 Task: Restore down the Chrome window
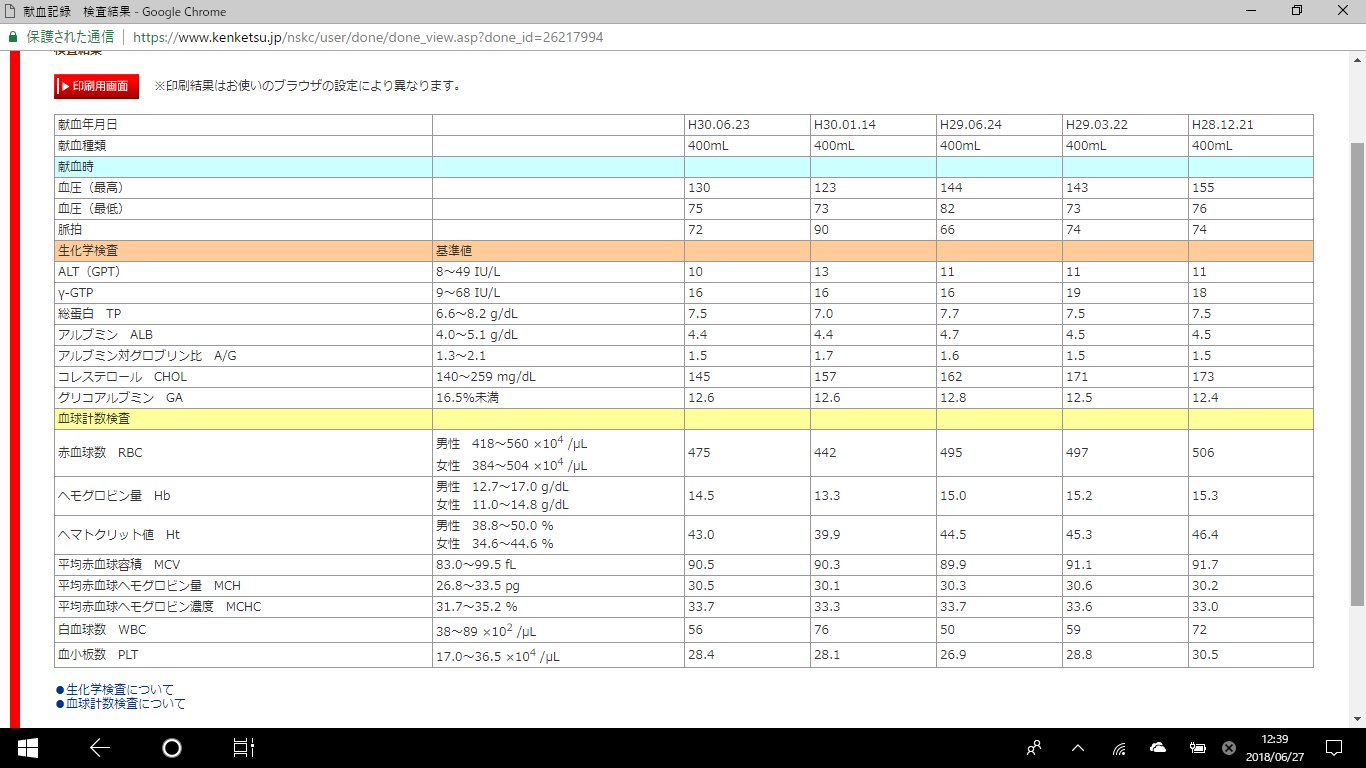tap(1297, 11)
